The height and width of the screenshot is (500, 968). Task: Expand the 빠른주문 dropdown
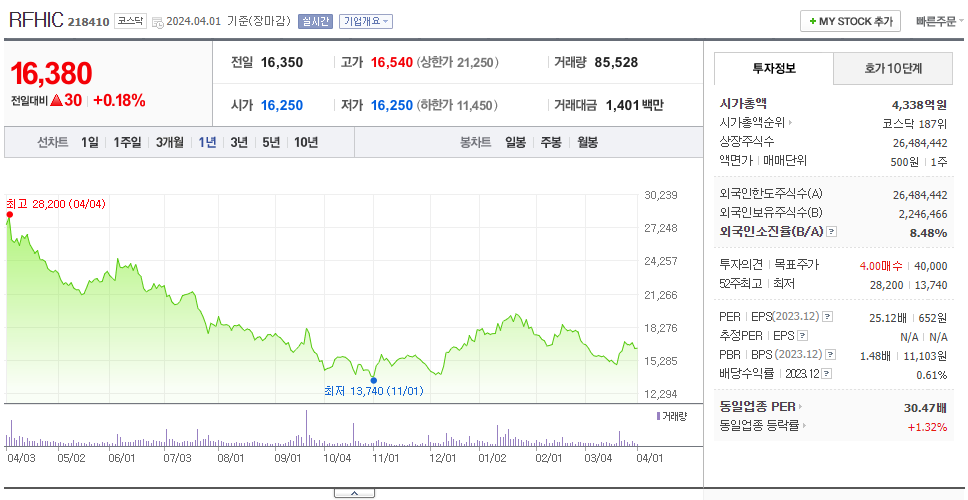pyautogui.click(x=940, y=22)
